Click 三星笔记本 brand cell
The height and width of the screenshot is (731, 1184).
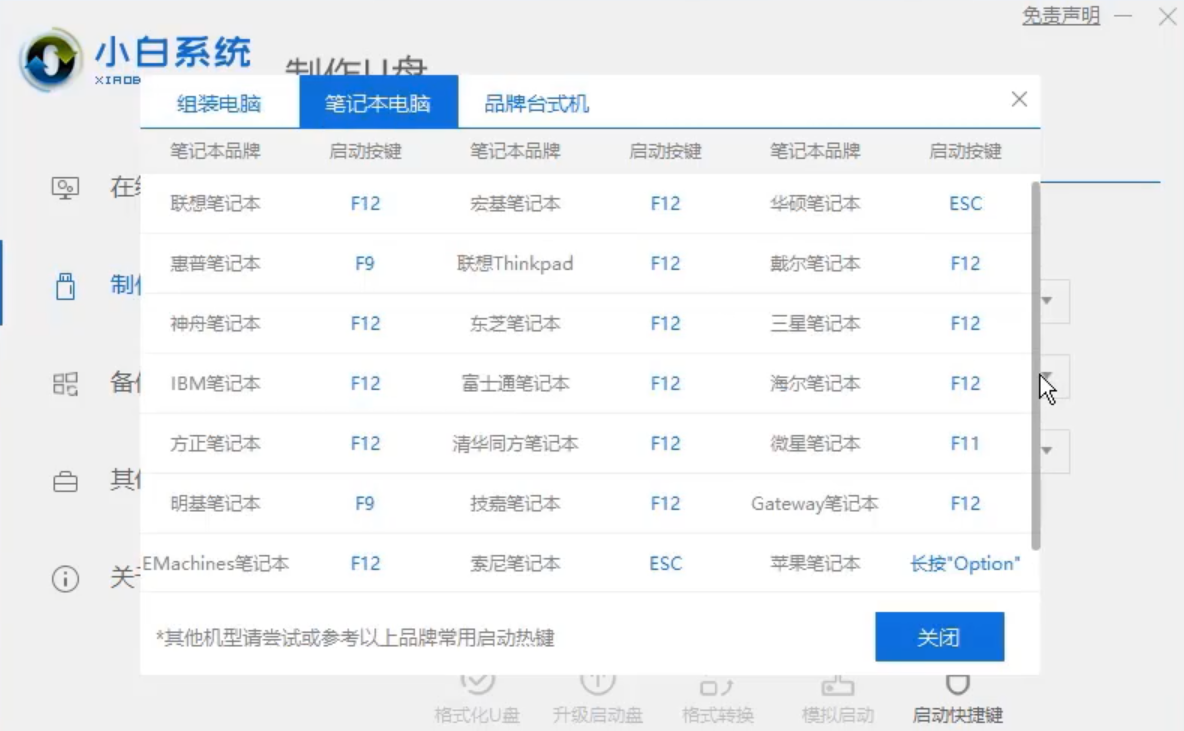coord(815,323)
